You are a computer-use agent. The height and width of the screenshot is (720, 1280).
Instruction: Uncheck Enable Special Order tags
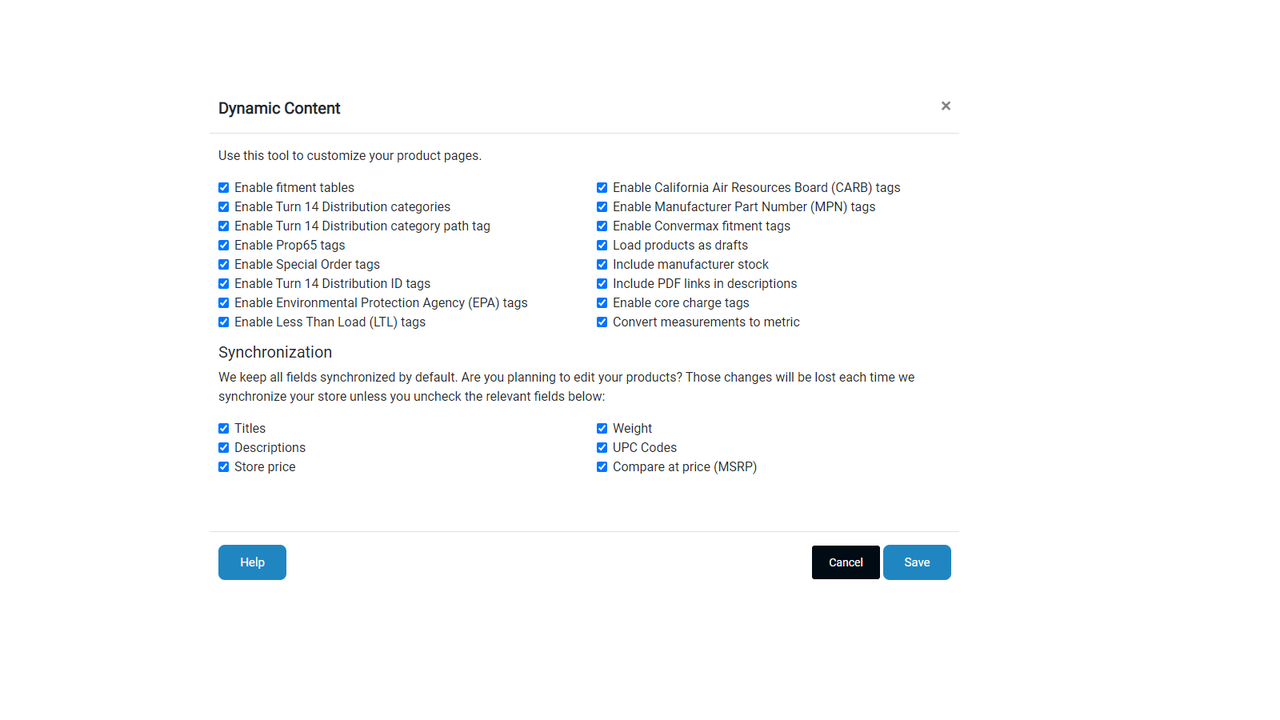[223, 264]
